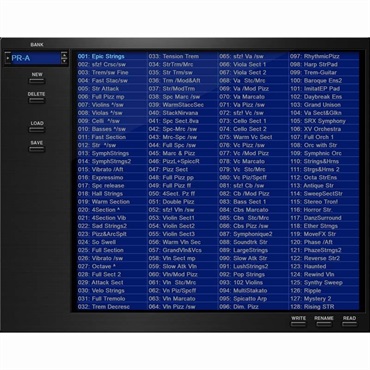370x370 pixels.
Task: Click the RENAME patch button
Action: (324, 324)
